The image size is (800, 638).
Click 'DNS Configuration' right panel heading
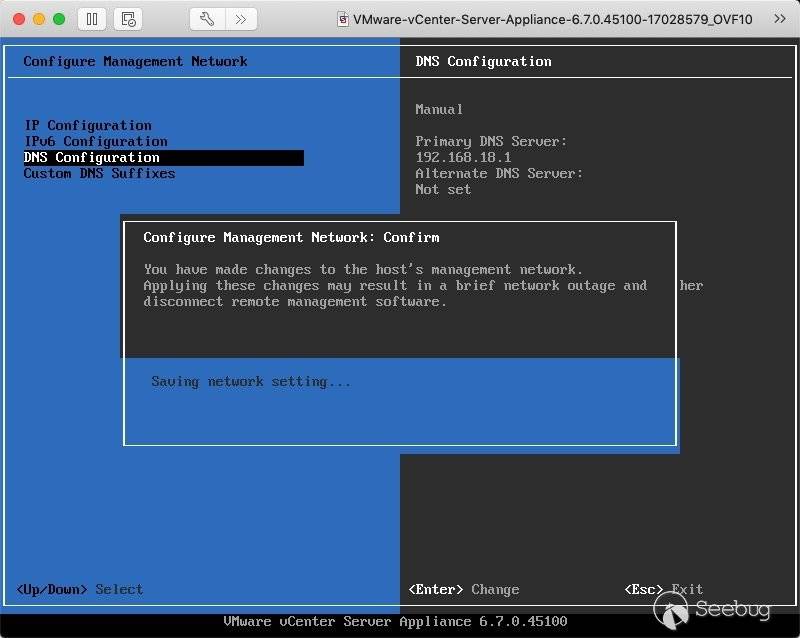tap(483, 61)
